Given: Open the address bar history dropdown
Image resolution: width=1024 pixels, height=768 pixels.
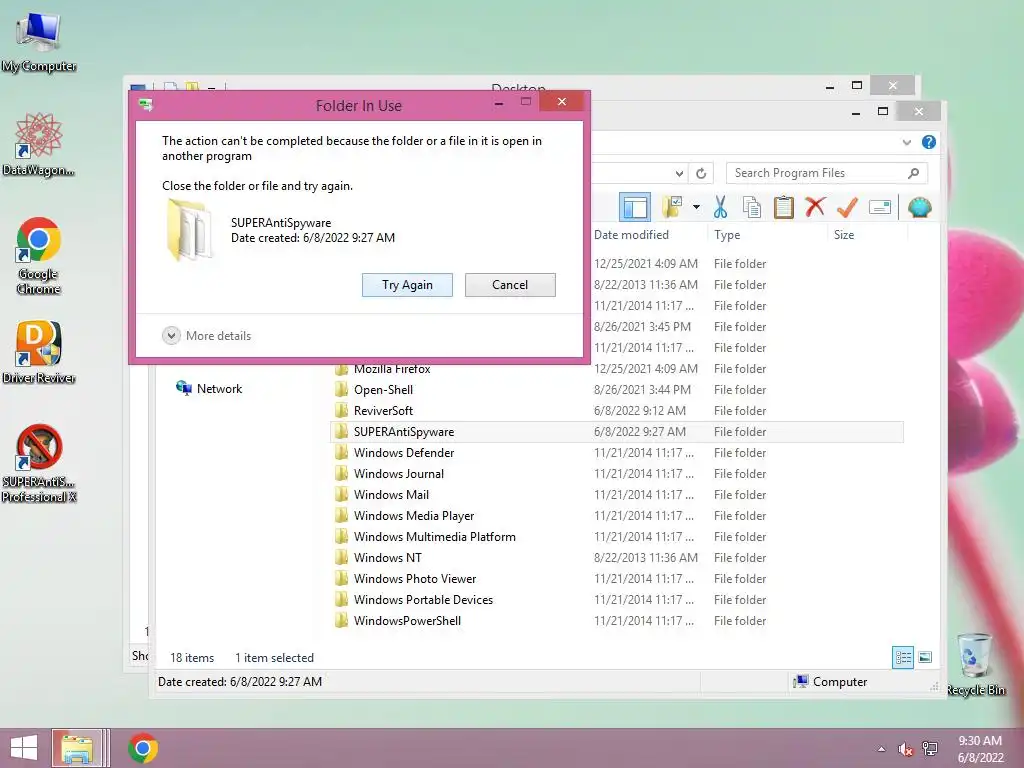Looking at the screenshot, I should coord(679,173).
